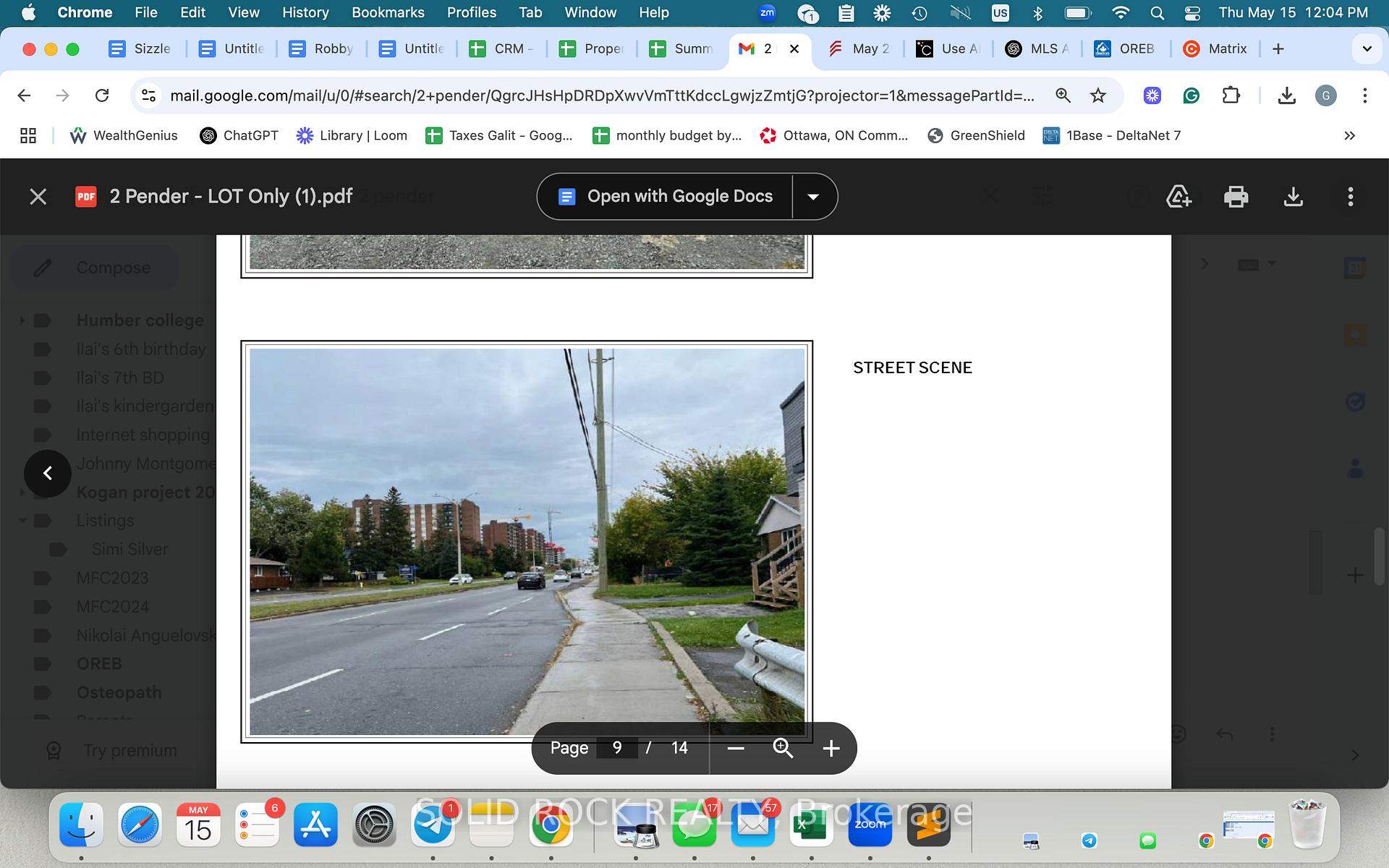The image size is (1389, 868).
Task: Open System Settings from the Dock
Action: pyautogui.click(x=374, y=825)
